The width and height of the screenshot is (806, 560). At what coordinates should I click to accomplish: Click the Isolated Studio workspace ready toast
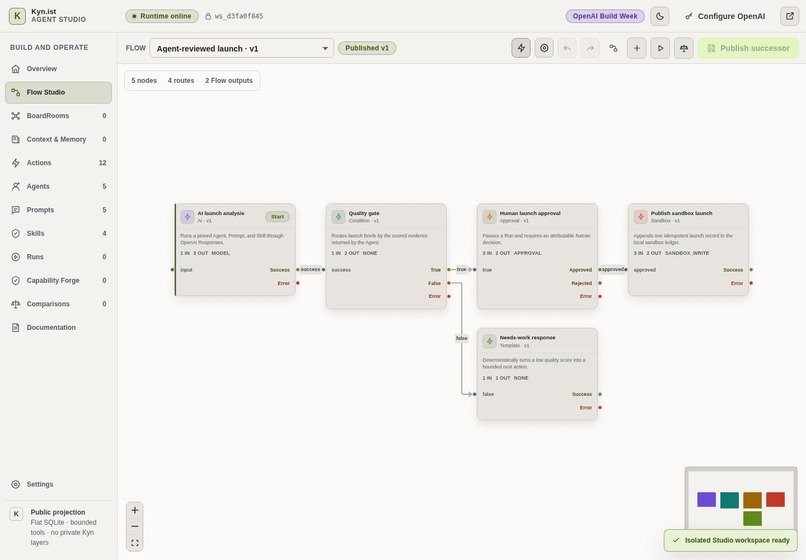coord(731,540)
